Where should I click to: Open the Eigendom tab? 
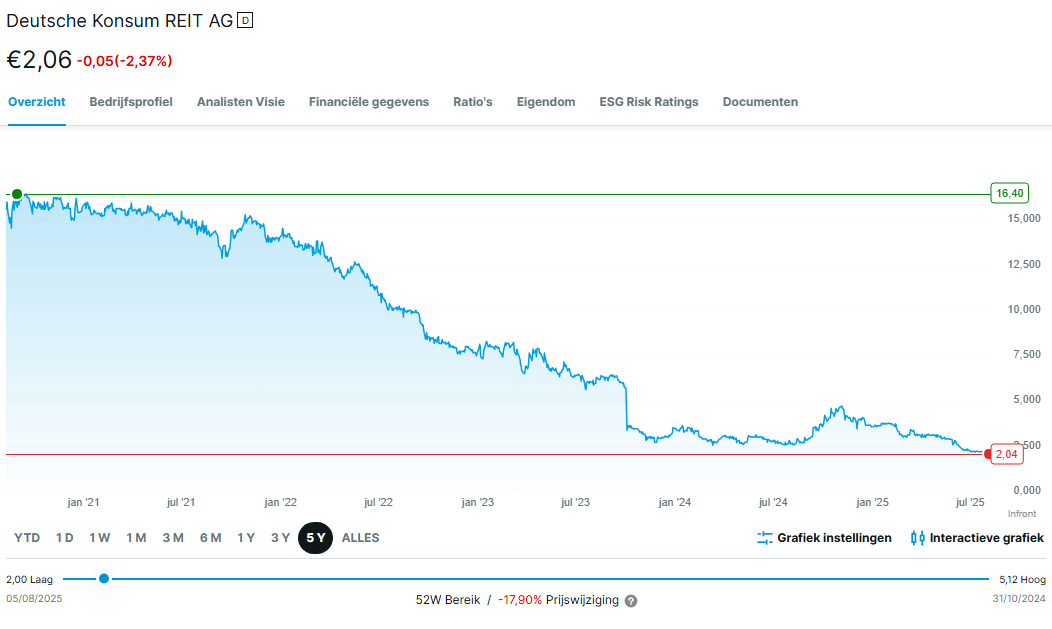coord(546,102)
